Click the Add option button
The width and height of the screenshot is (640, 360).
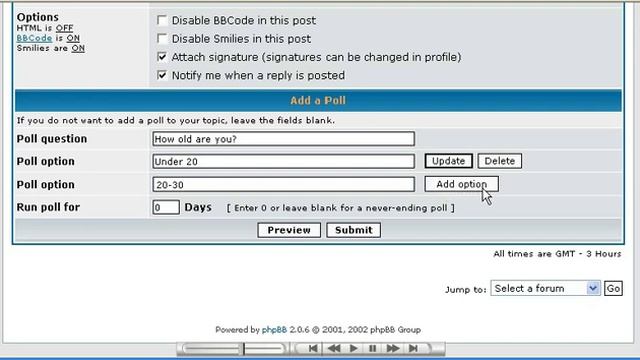[461, 184]
